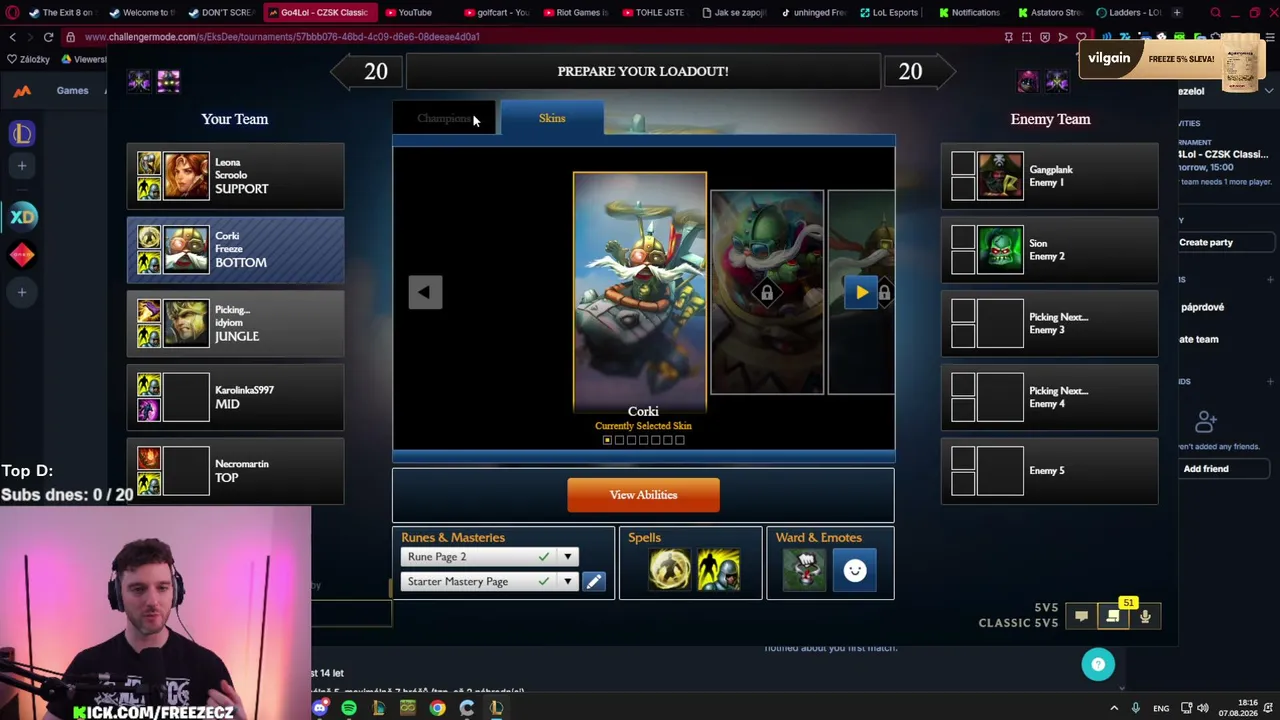Expand the Starter Mastery Page dropdown

tap(567, 582)
